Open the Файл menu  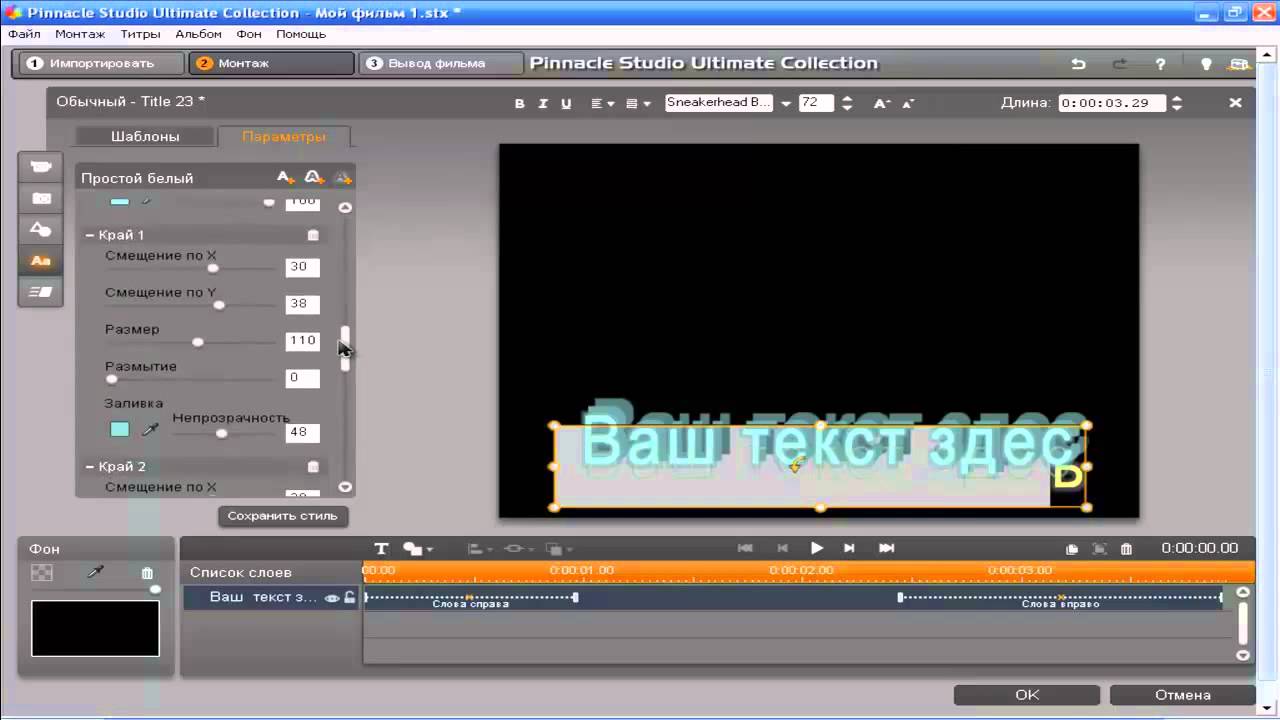pyautogui.click(x=24, y=34)
